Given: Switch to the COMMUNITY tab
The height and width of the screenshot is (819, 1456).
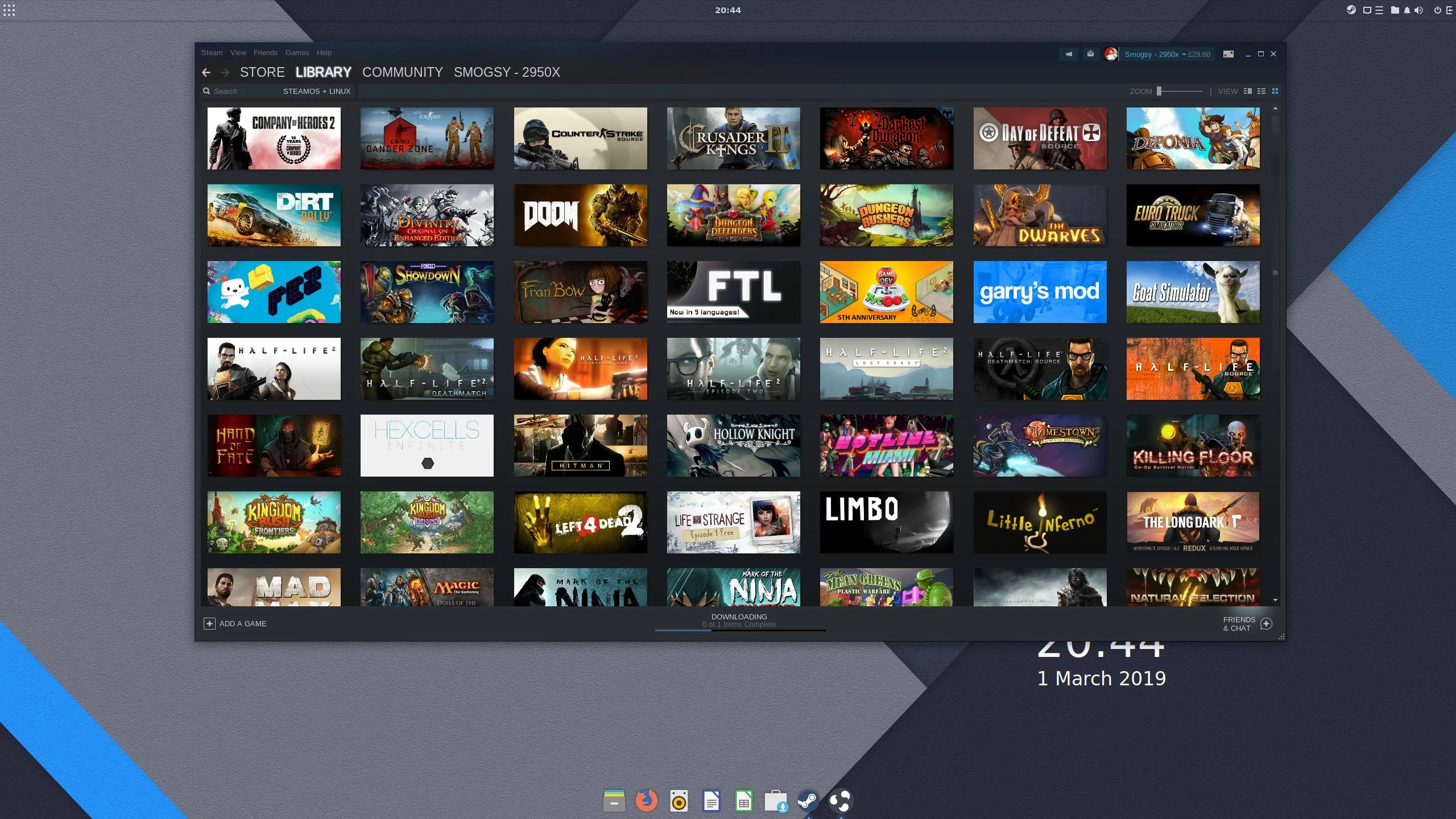Looking at the screenshot, I should tap(403, 72).
